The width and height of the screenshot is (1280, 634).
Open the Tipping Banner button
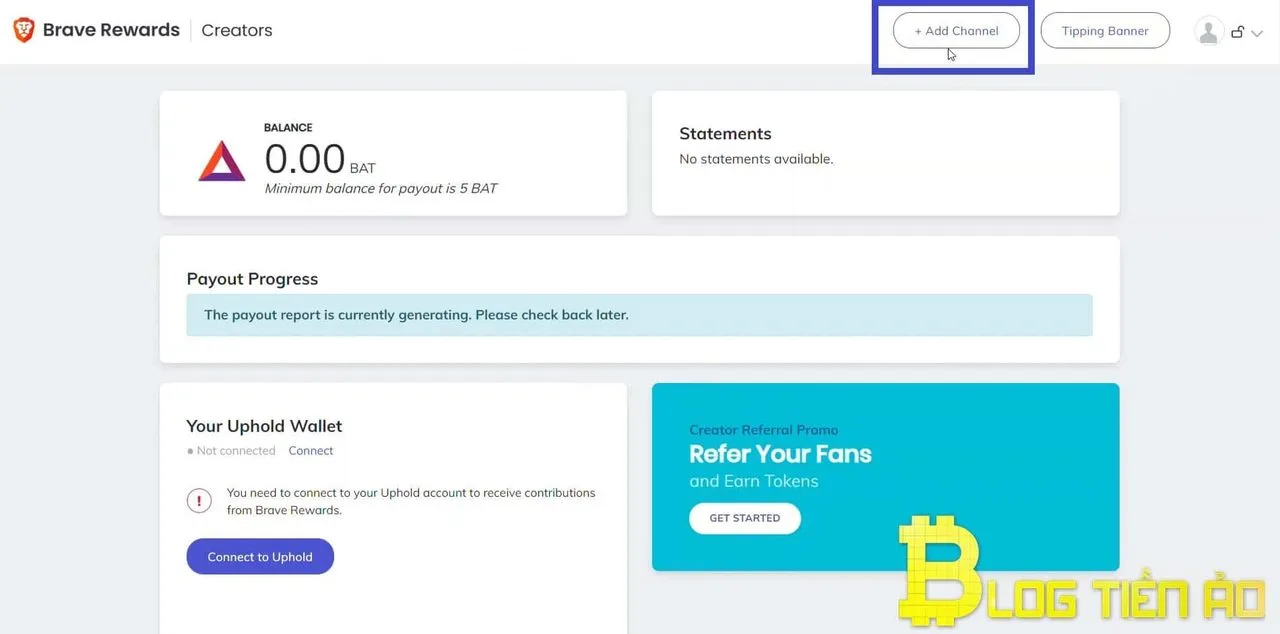[1105, 31]
